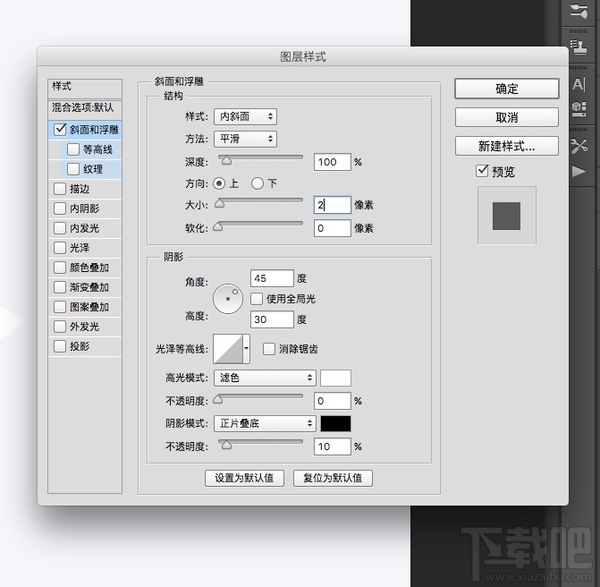Enable the 等高线 checkbox
Viewport: 600px width, 587px height.
[x=73, y=149]
